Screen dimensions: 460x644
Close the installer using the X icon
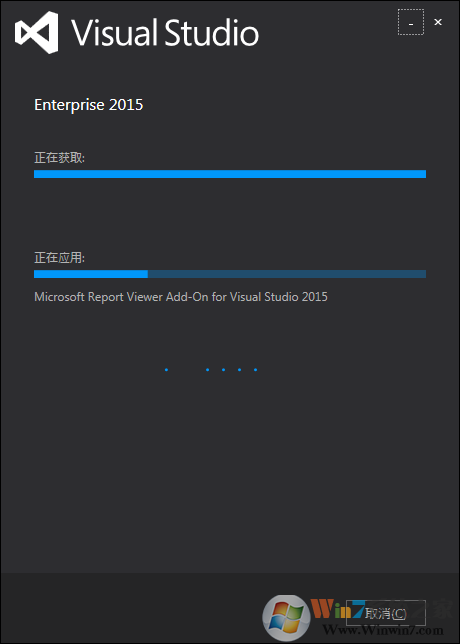[x=438, y=22]
